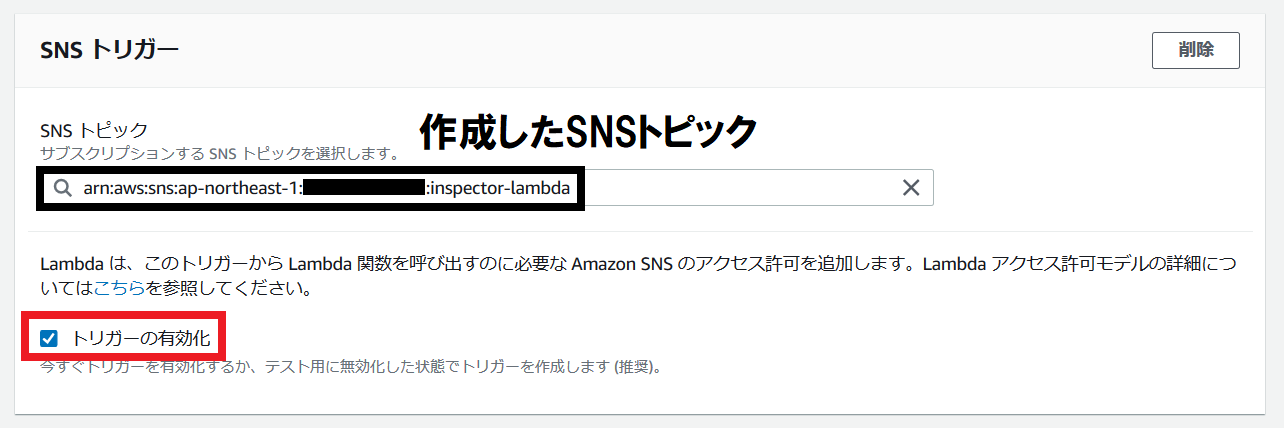Click empty space right of ARN in field
1284x428 pixels.
(x=740, y=187)
